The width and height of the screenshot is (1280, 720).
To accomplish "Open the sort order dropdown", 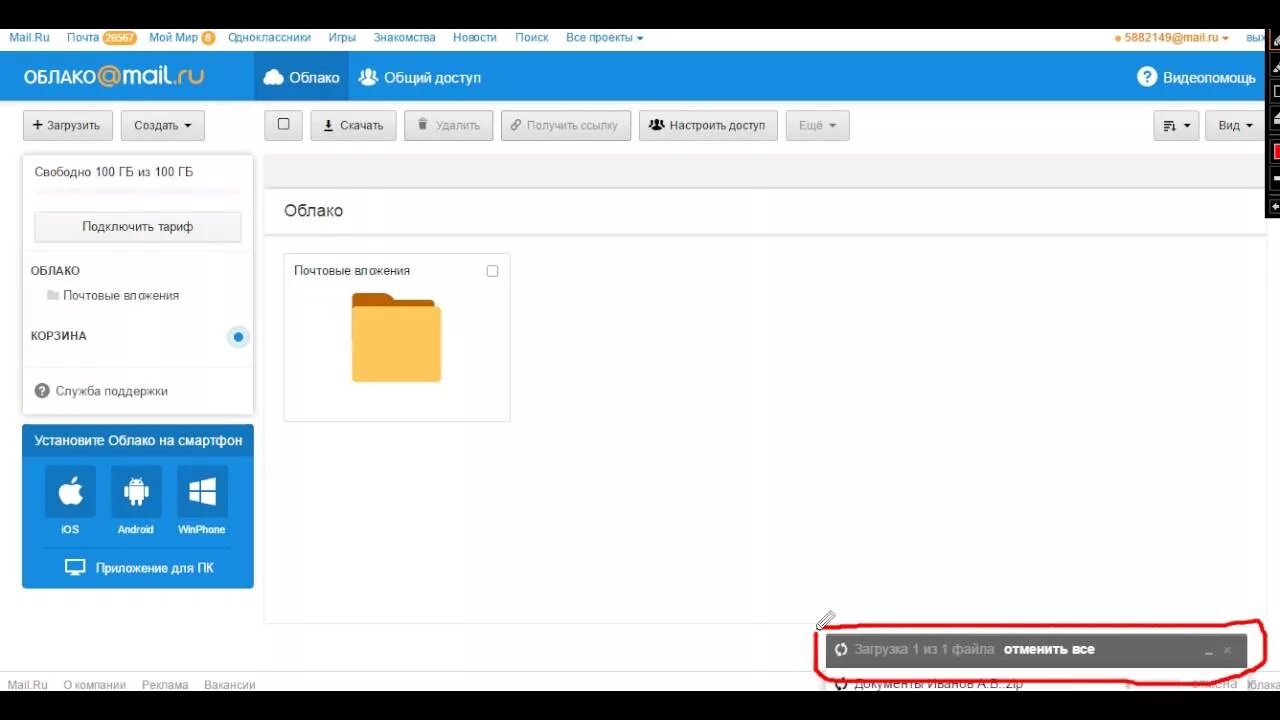I will 1176,126.
